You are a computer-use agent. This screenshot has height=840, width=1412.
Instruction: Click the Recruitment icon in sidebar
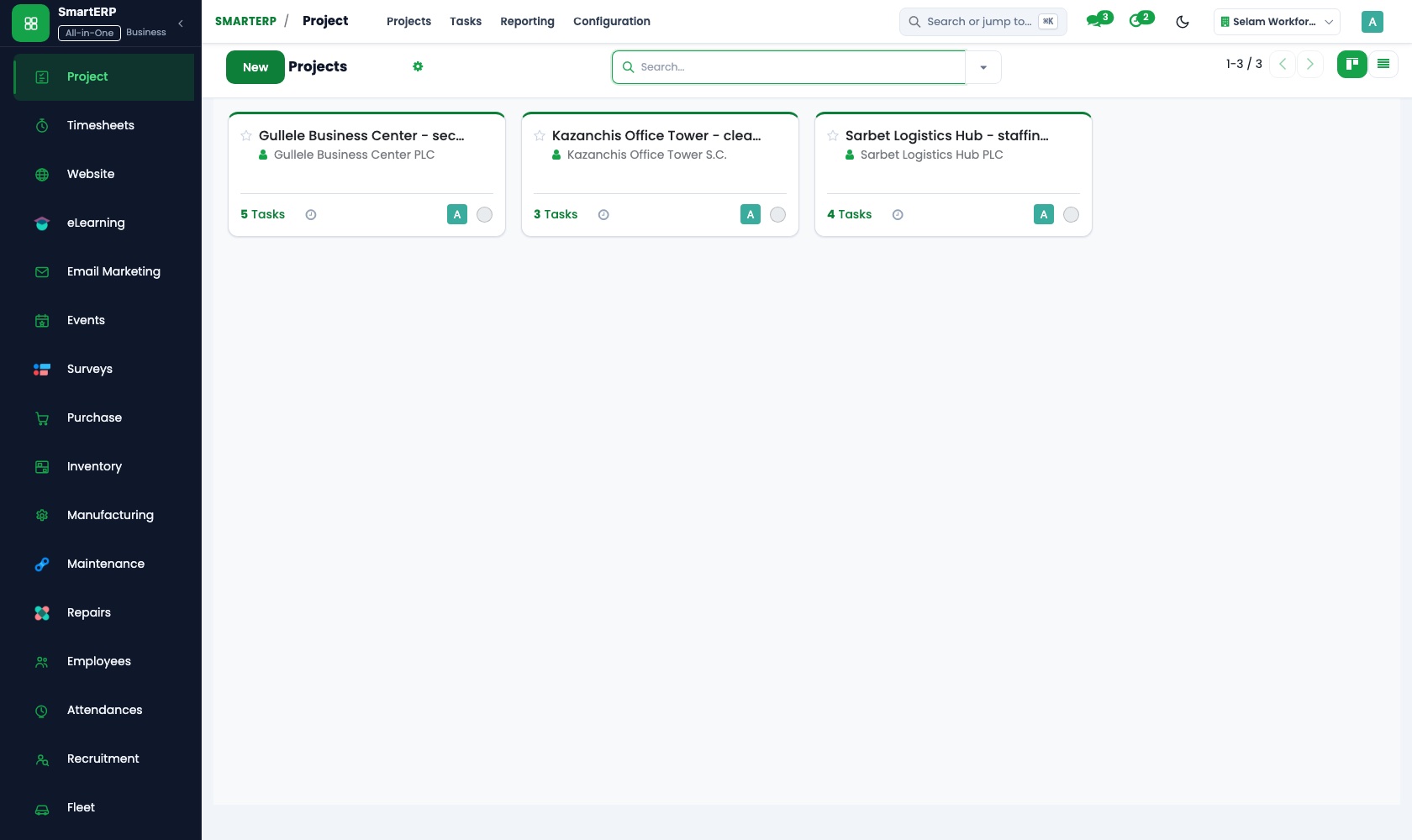42,759
